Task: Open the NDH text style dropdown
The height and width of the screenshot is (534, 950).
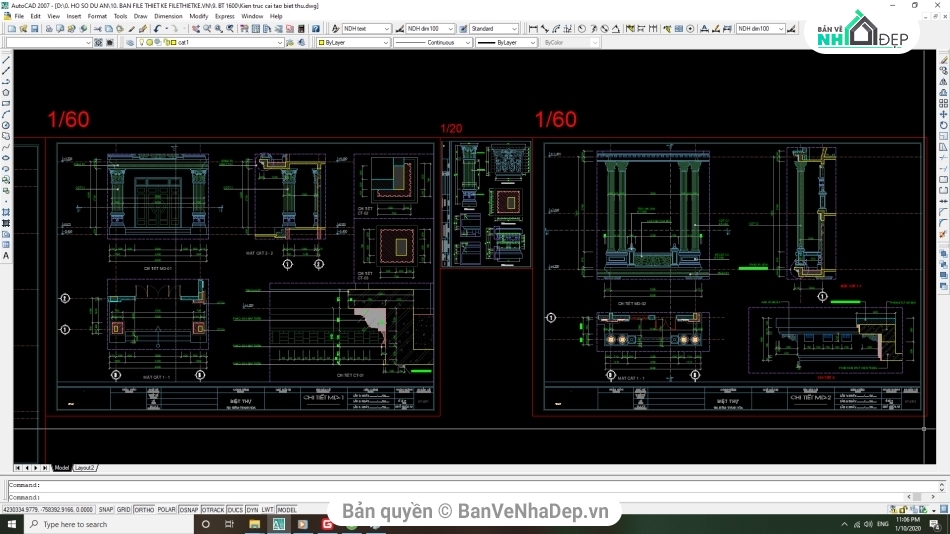Action: tap(386, 29)
